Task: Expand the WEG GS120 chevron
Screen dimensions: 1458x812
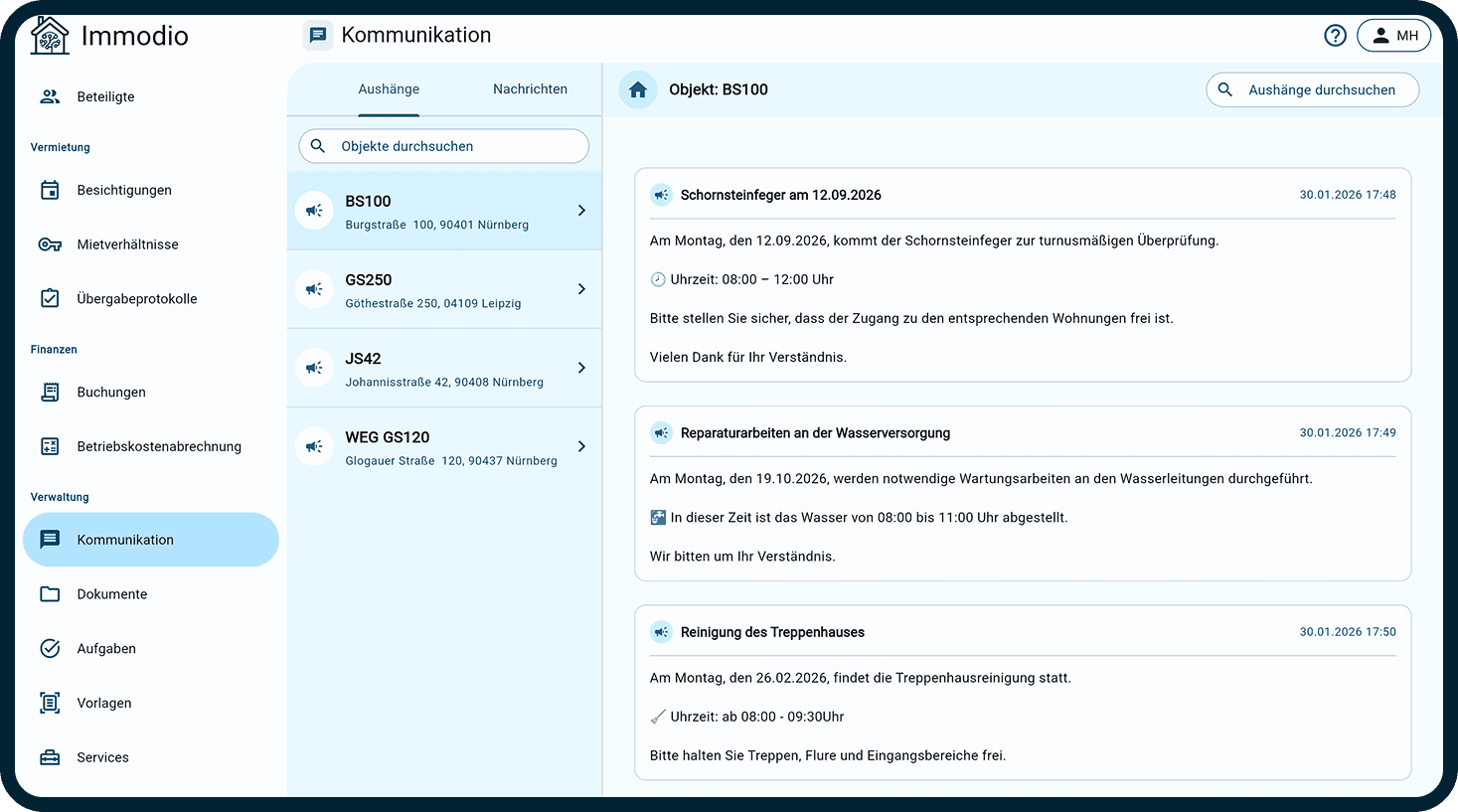Action: (x=582, y=446)
